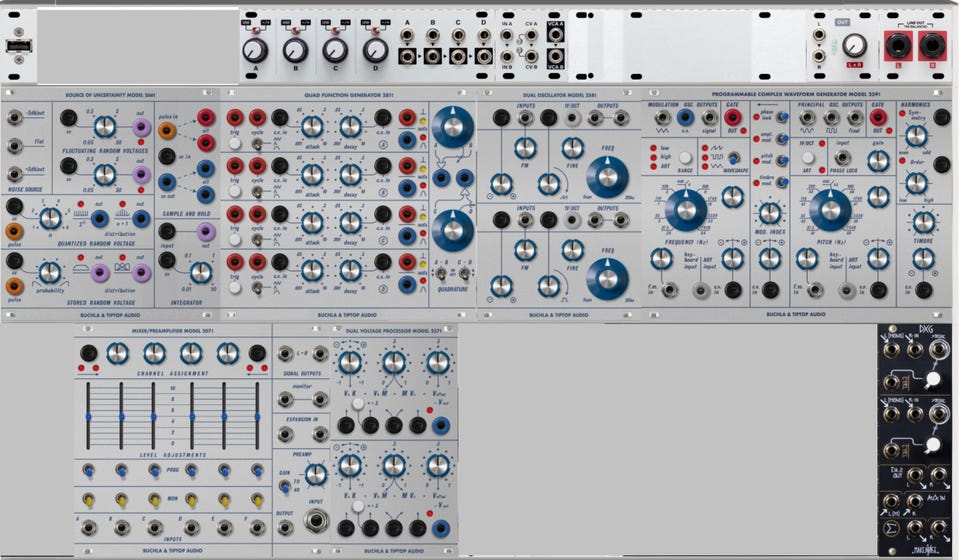Screen dimensions: 960x560
Task: Turn the upper white knob on the DXG module
Action: pyautogui.click(x=932, y=380)
